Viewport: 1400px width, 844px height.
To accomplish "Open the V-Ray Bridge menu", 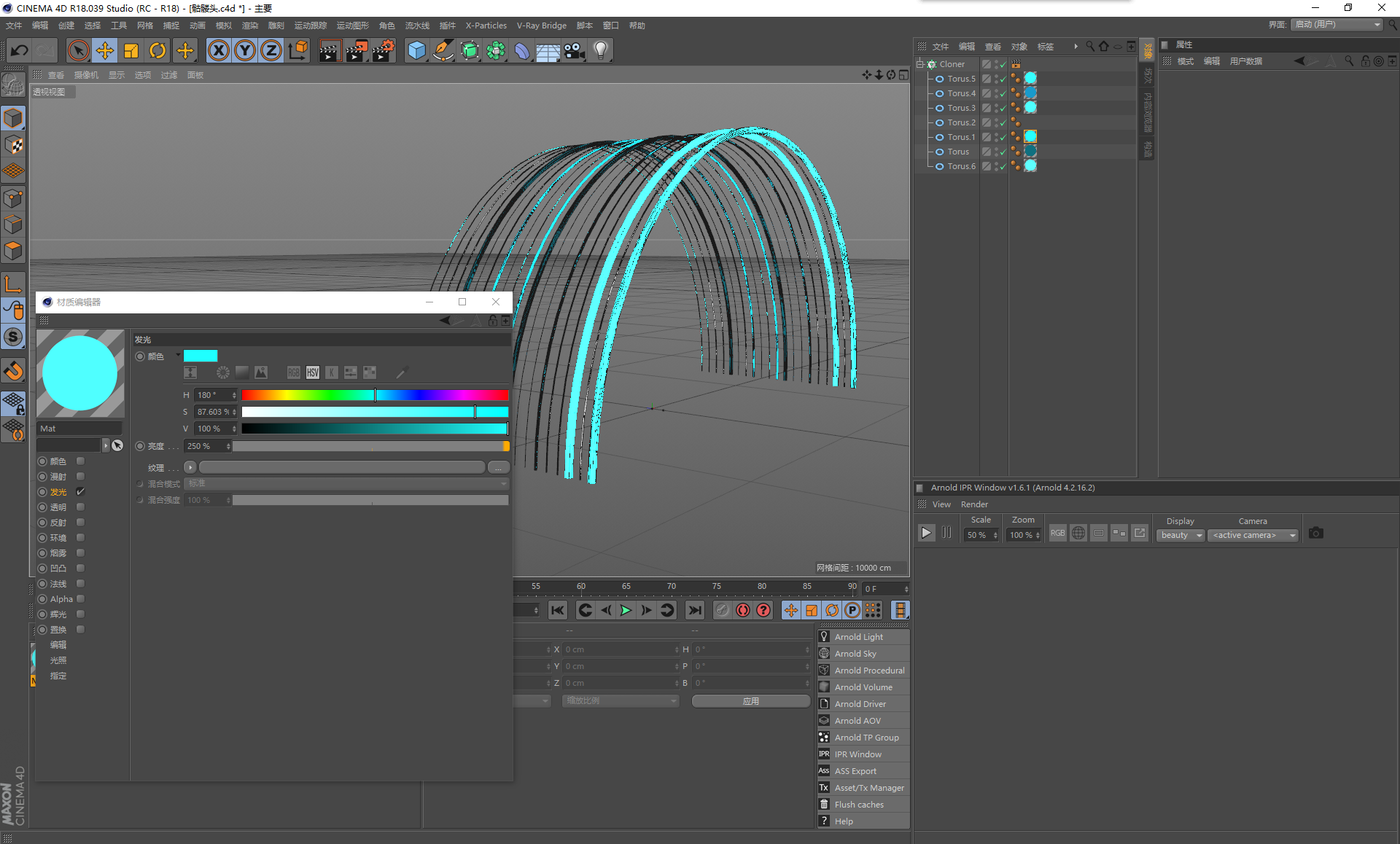I will (541, 26).
